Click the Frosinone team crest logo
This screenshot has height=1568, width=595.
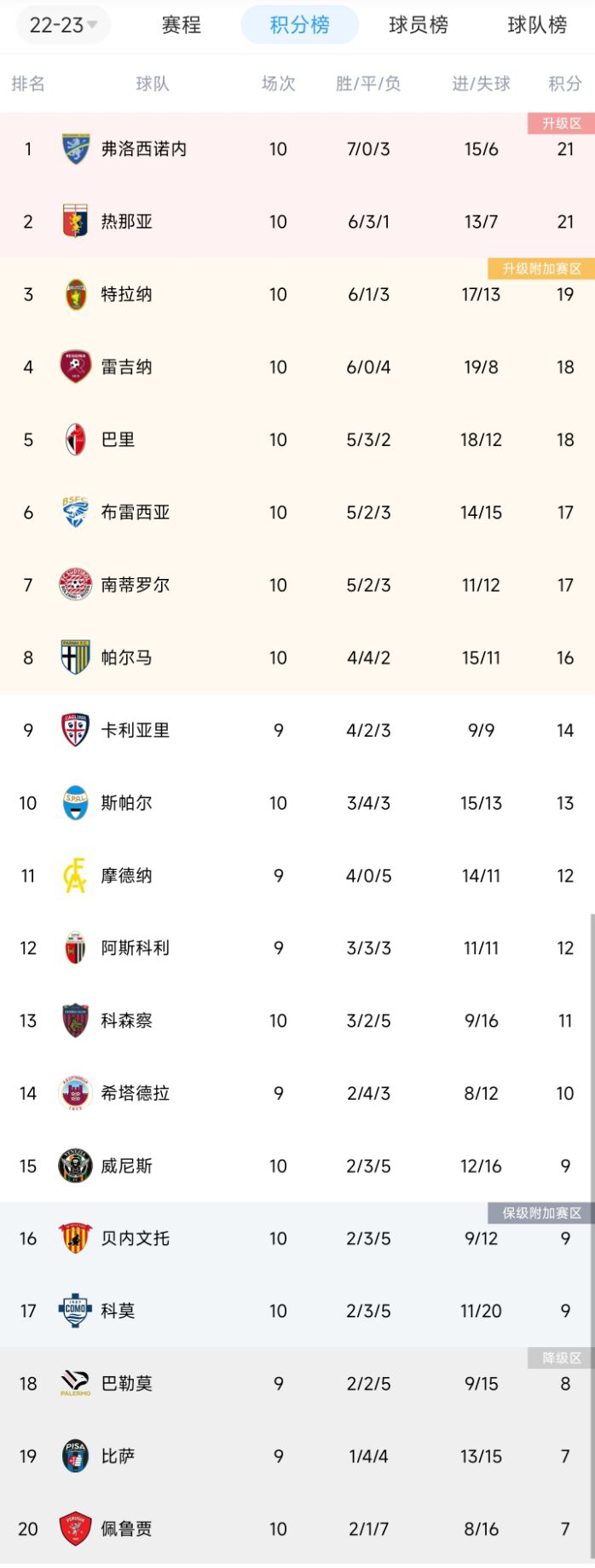pos(74,149)
